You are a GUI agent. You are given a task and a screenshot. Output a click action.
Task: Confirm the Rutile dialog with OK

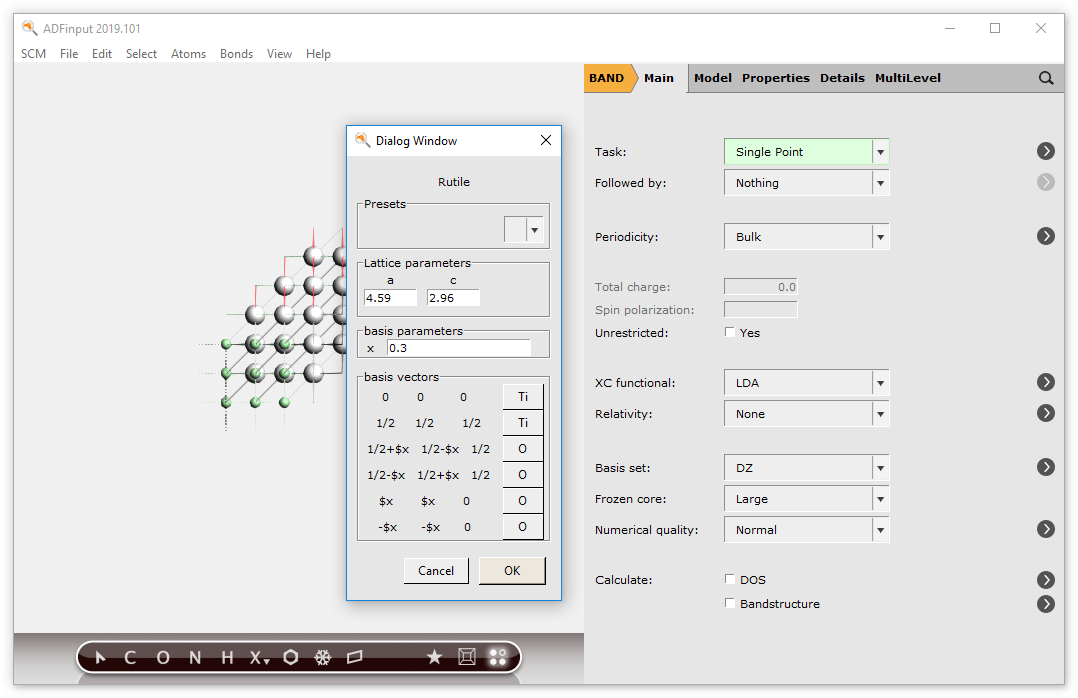pyautogui.click(x=512, y=570)
